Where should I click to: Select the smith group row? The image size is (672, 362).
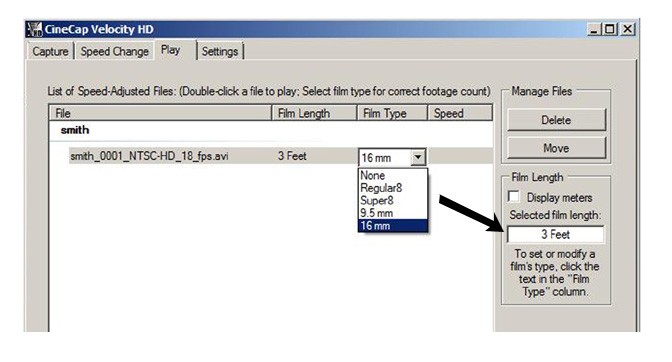pyautogui.click(x=271, y=130)
